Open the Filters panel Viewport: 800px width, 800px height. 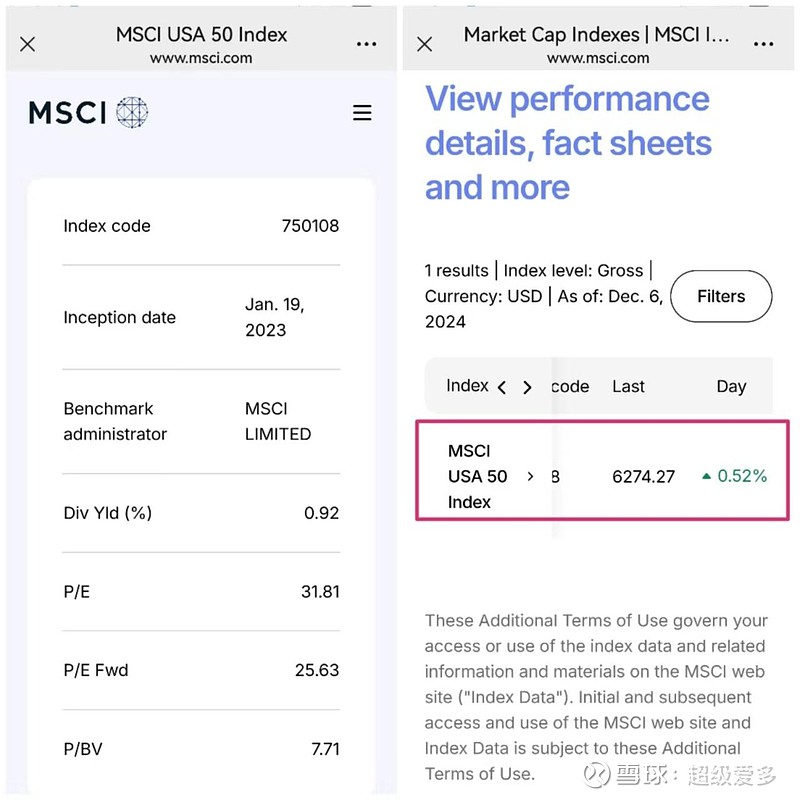[x=721, y=296]
